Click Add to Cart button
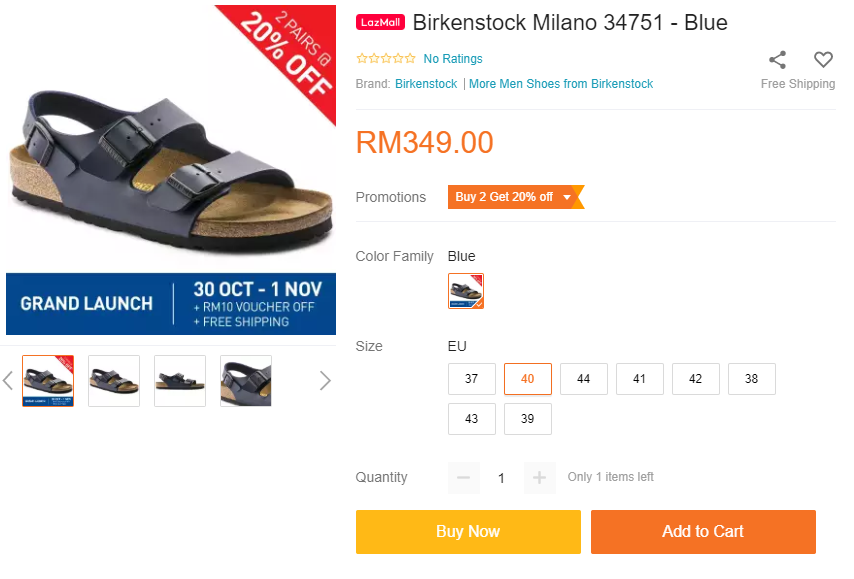 (703, 532)
